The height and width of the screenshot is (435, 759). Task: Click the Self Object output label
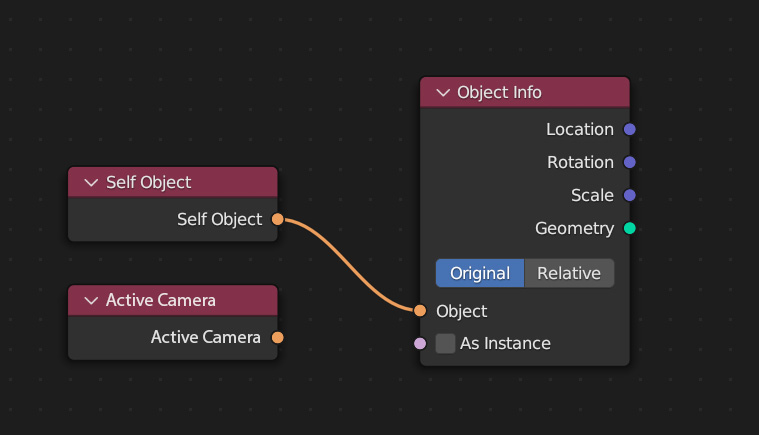[219, 220]
